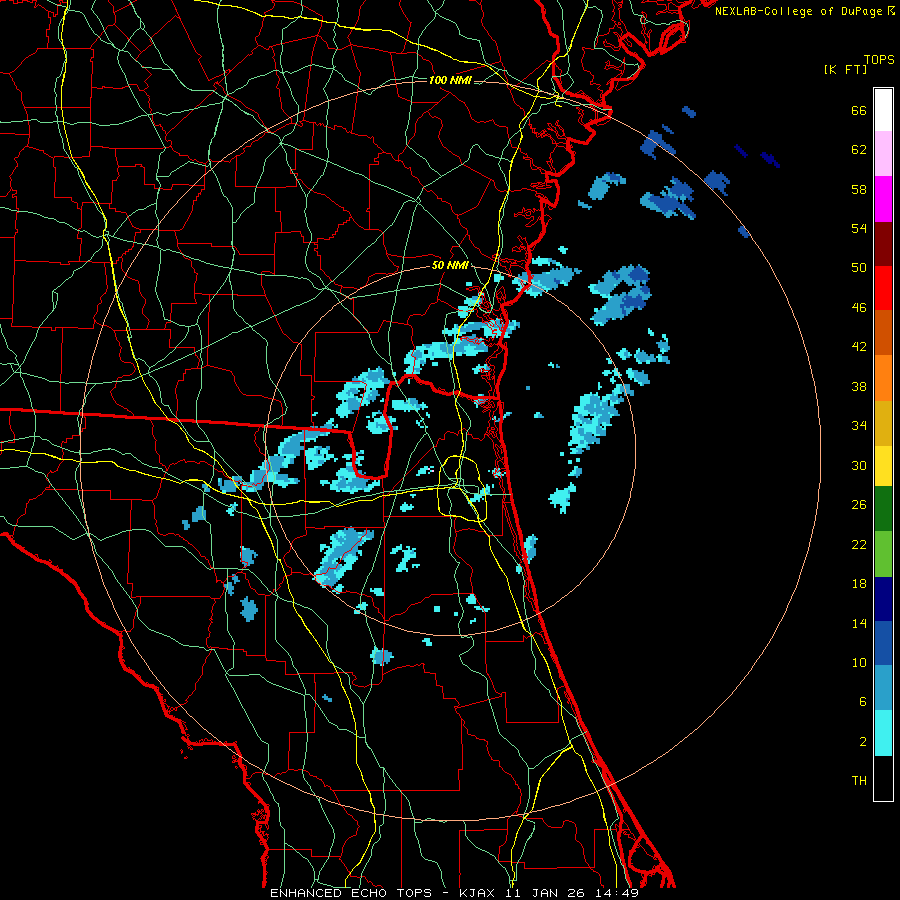Select the navy 22 kft legend swatch

[883, 599]
